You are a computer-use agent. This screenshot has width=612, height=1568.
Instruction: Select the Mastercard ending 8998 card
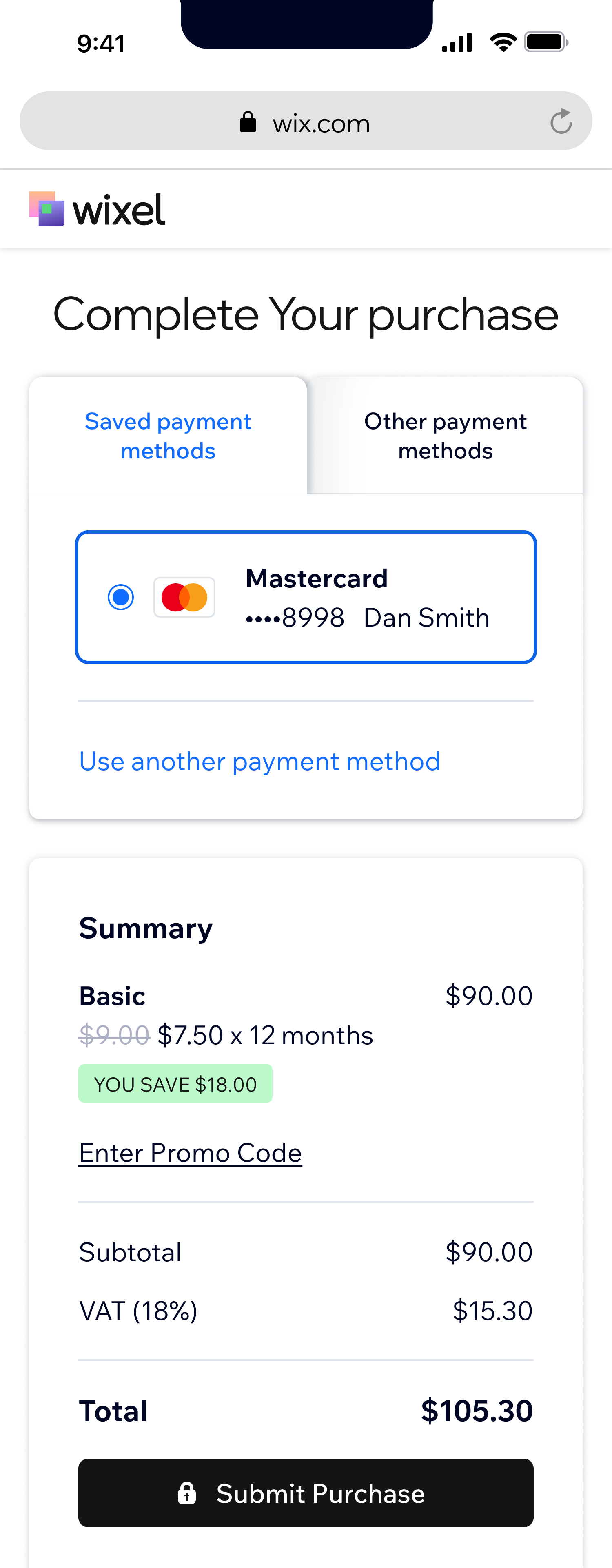click(306, 597)
